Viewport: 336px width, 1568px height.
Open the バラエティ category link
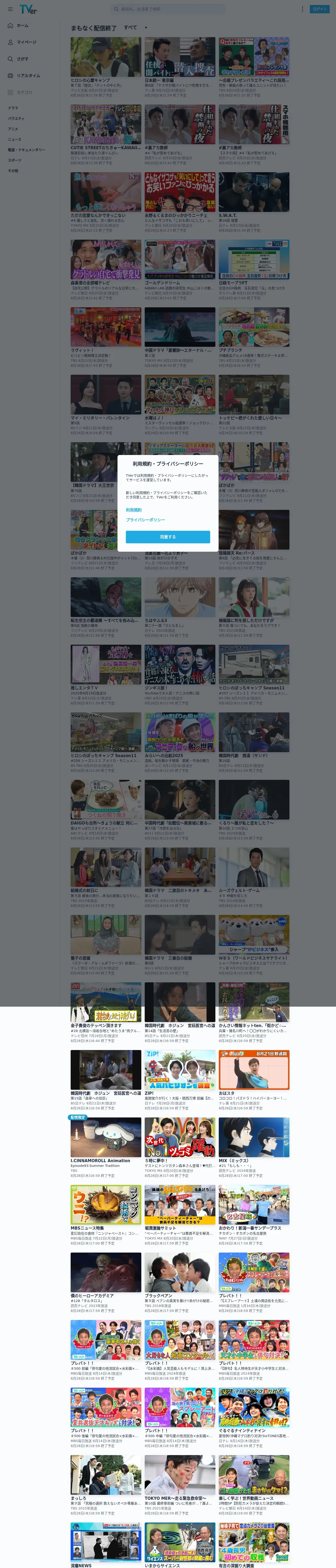(x=16, y=118)
